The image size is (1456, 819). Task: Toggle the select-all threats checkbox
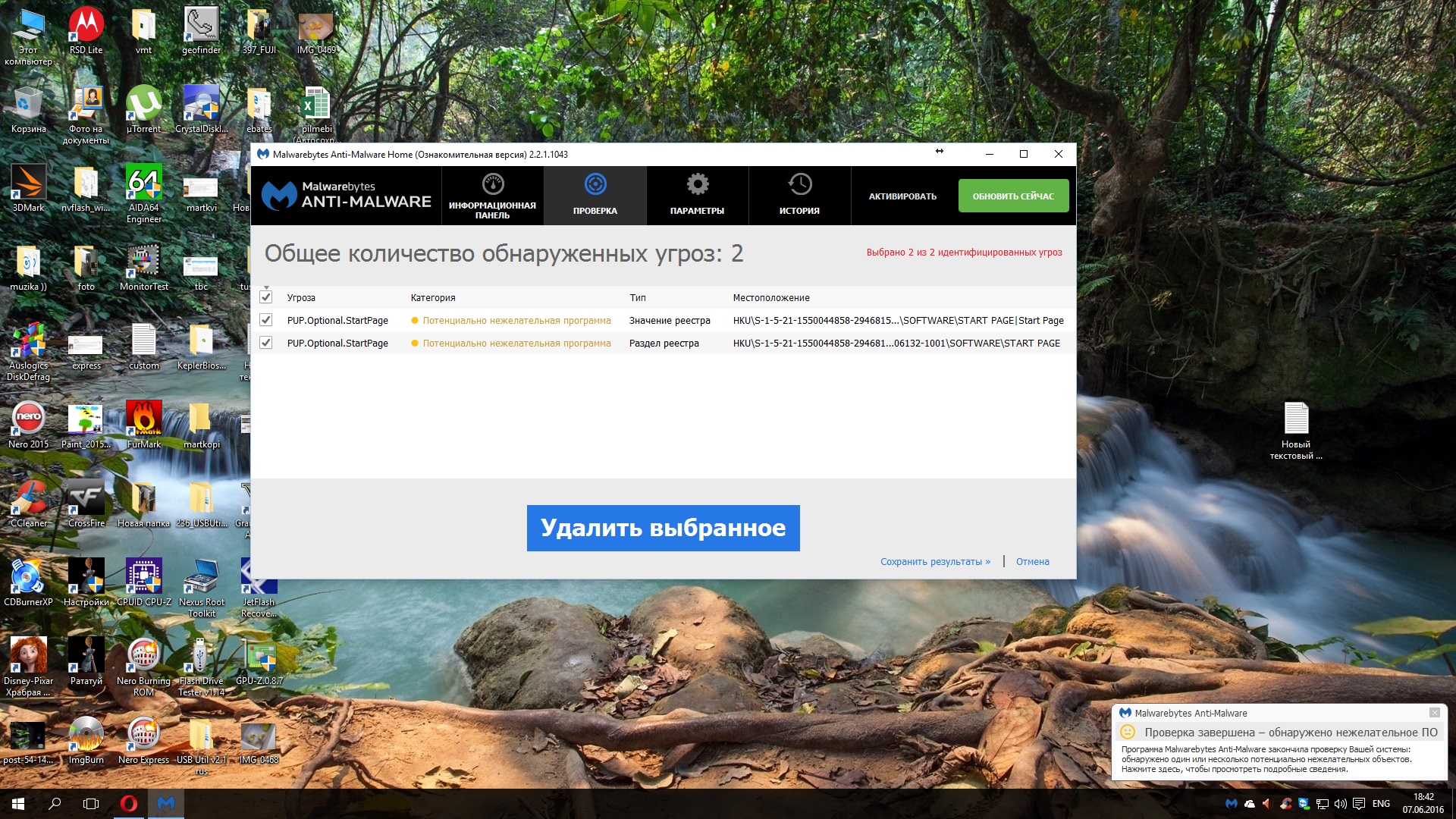[266, 297]
